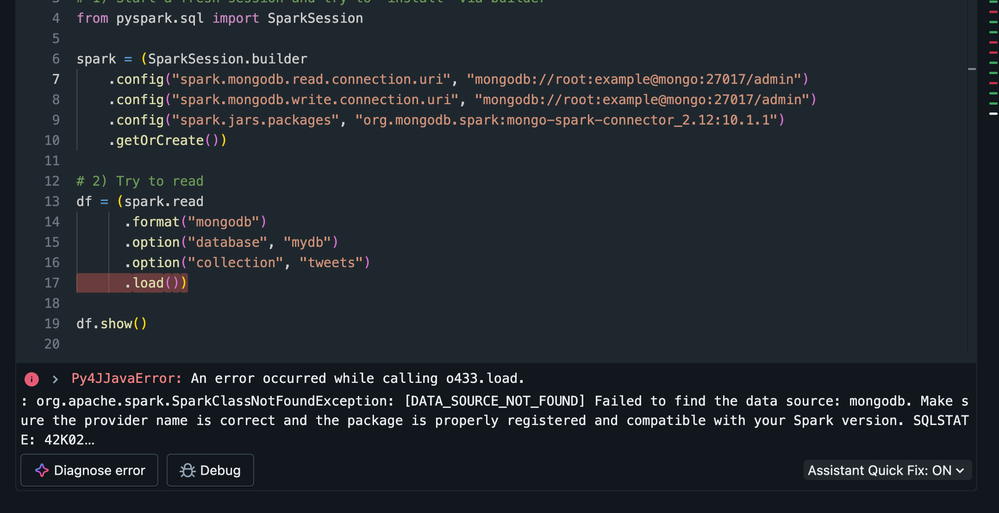Viewport: 999px width, 513px height.
Task: Click the highlighted .load() error line
Action: (155, 283)
